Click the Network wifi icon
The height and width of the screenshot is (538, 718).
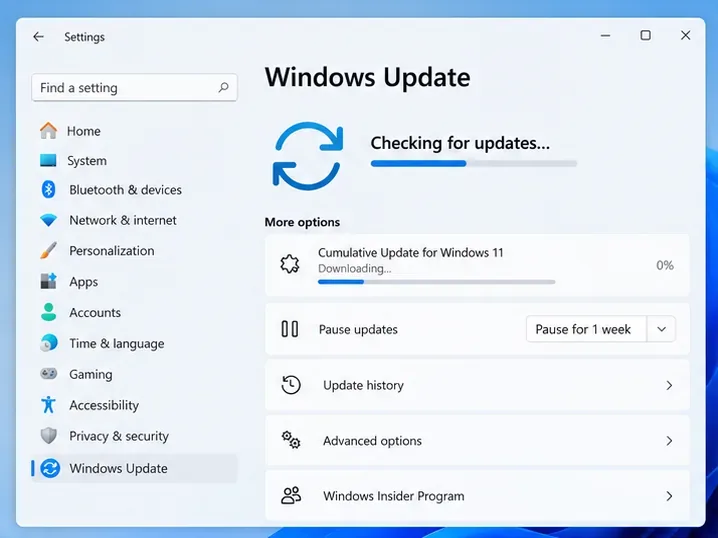(49, 220)
